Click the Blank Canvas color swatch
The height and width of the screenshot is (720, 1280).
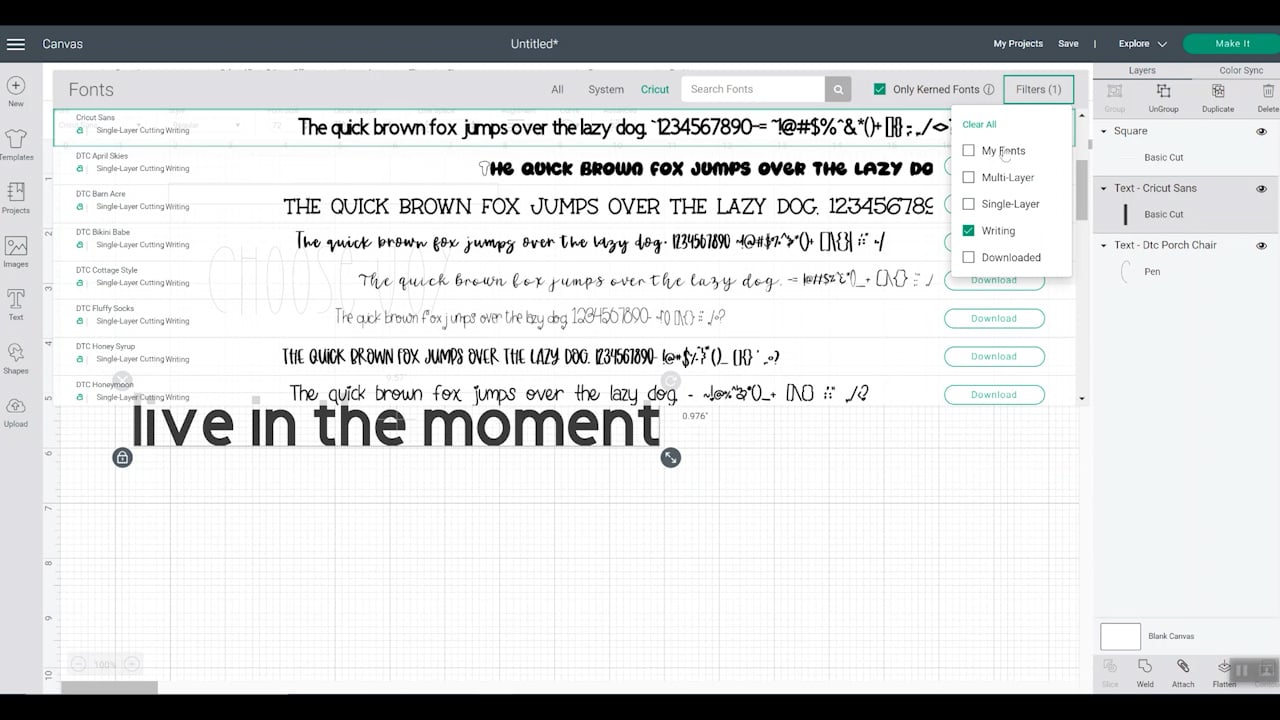click(1120, 636)
